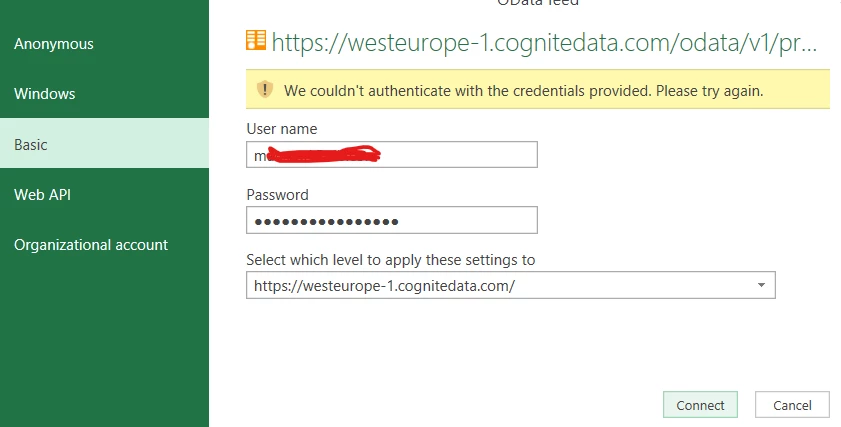The width and height of the screenshot is (841, 427).
Task: Click the authentication error message text
Action: (x=523, y=90)
